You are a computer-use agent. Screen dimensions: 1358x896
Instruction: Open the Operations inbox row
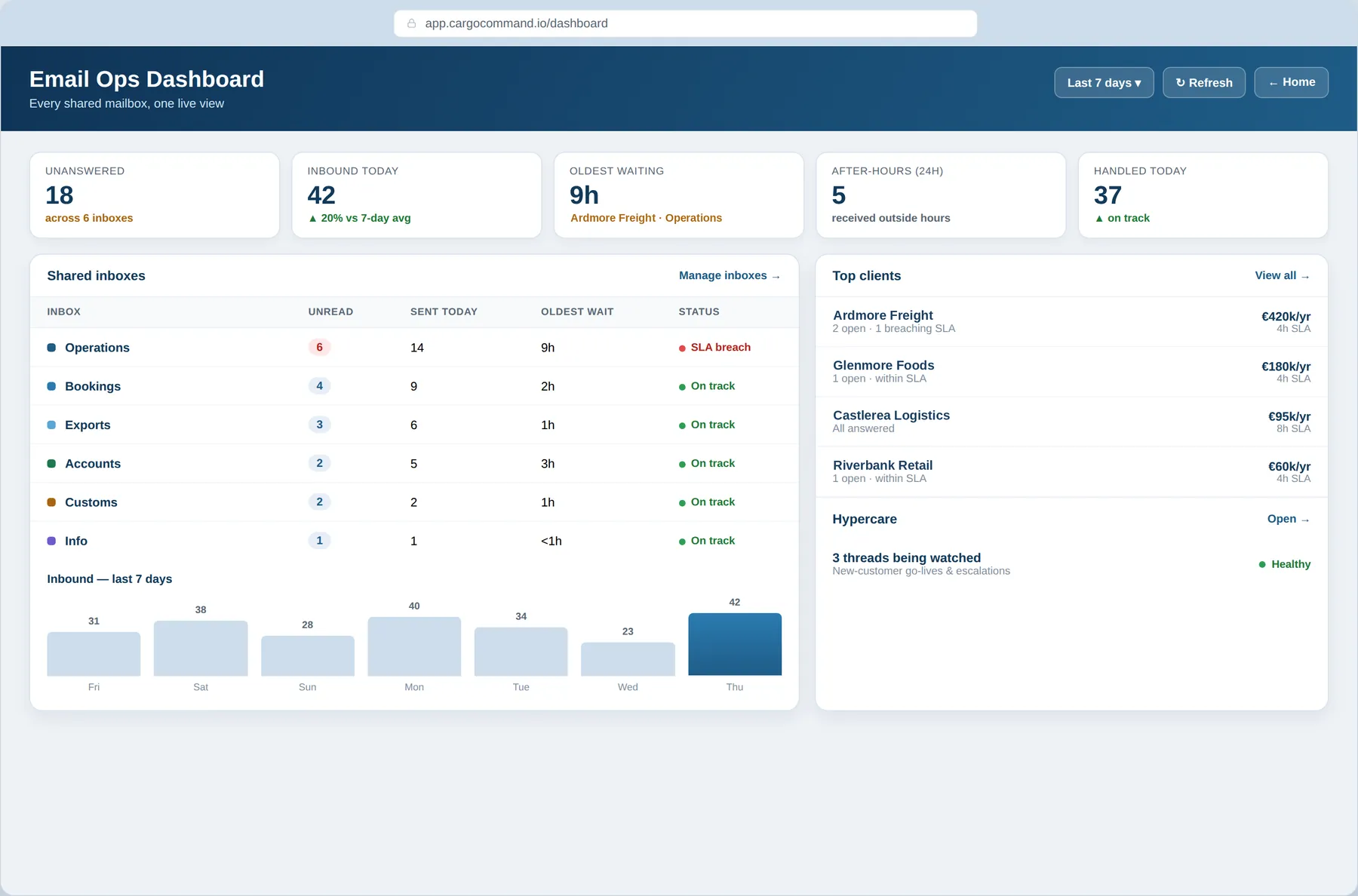pyautogui.click(x=414, y=348)
